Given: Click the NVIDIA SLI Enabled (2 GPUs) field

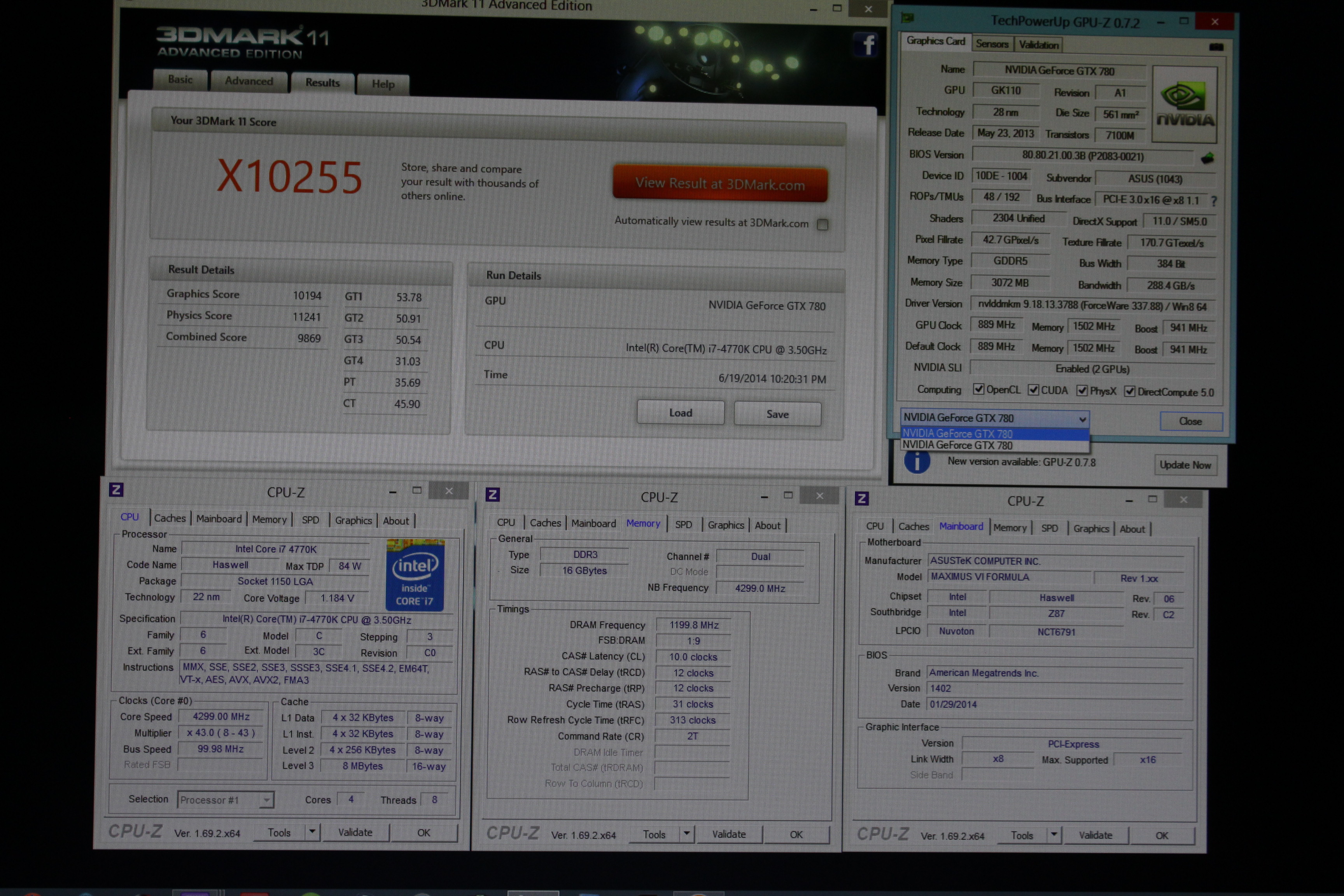Looking at the screenshot, I should pyautogui.click(x=1092, y=369).
